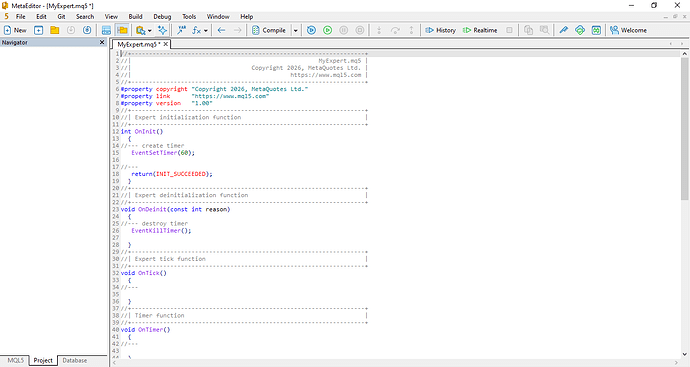690x367 pixels.
Task: Click the editor scroll up arrow
Action: click(x=685, y=54)
